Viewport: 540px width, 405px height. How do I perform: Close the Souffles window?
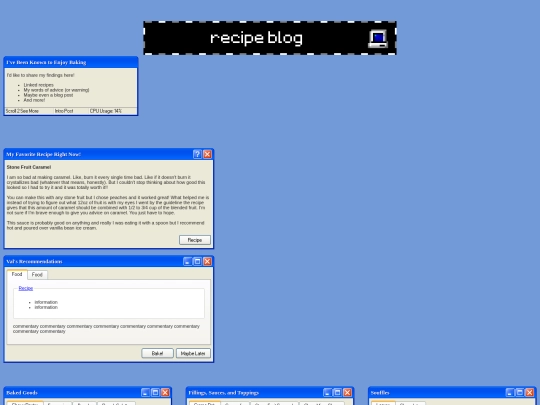point(530,393)
